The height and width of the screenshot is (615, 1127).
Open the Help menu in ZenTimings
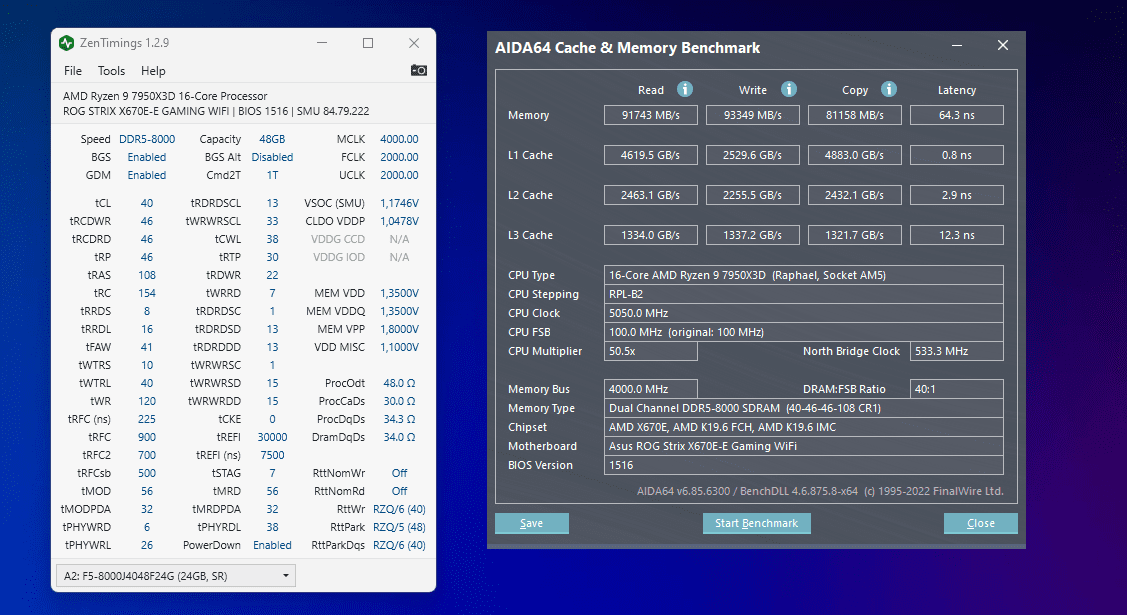pyautogui.click(x=153, y=70)
